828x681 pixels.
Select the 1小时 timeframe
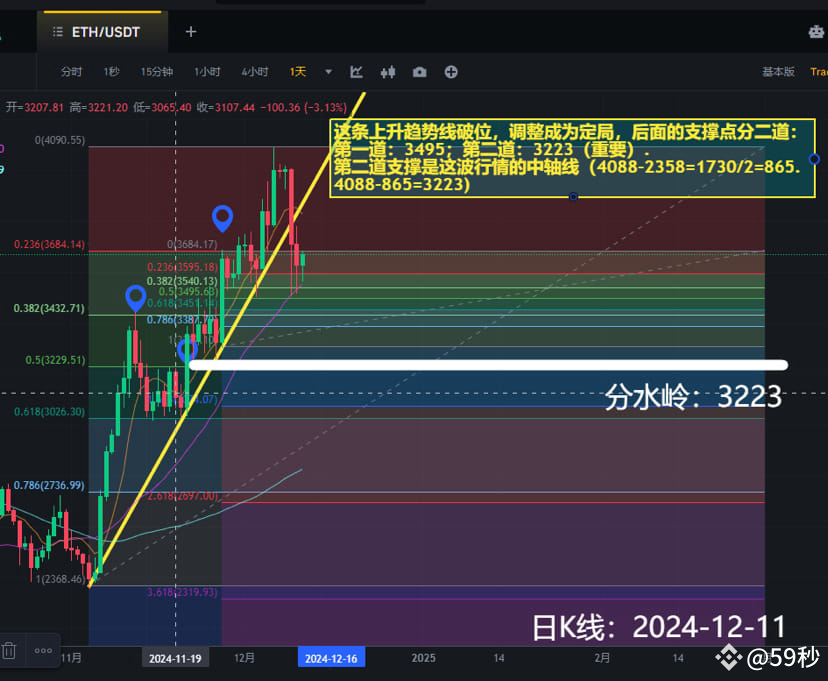[206, 72]
